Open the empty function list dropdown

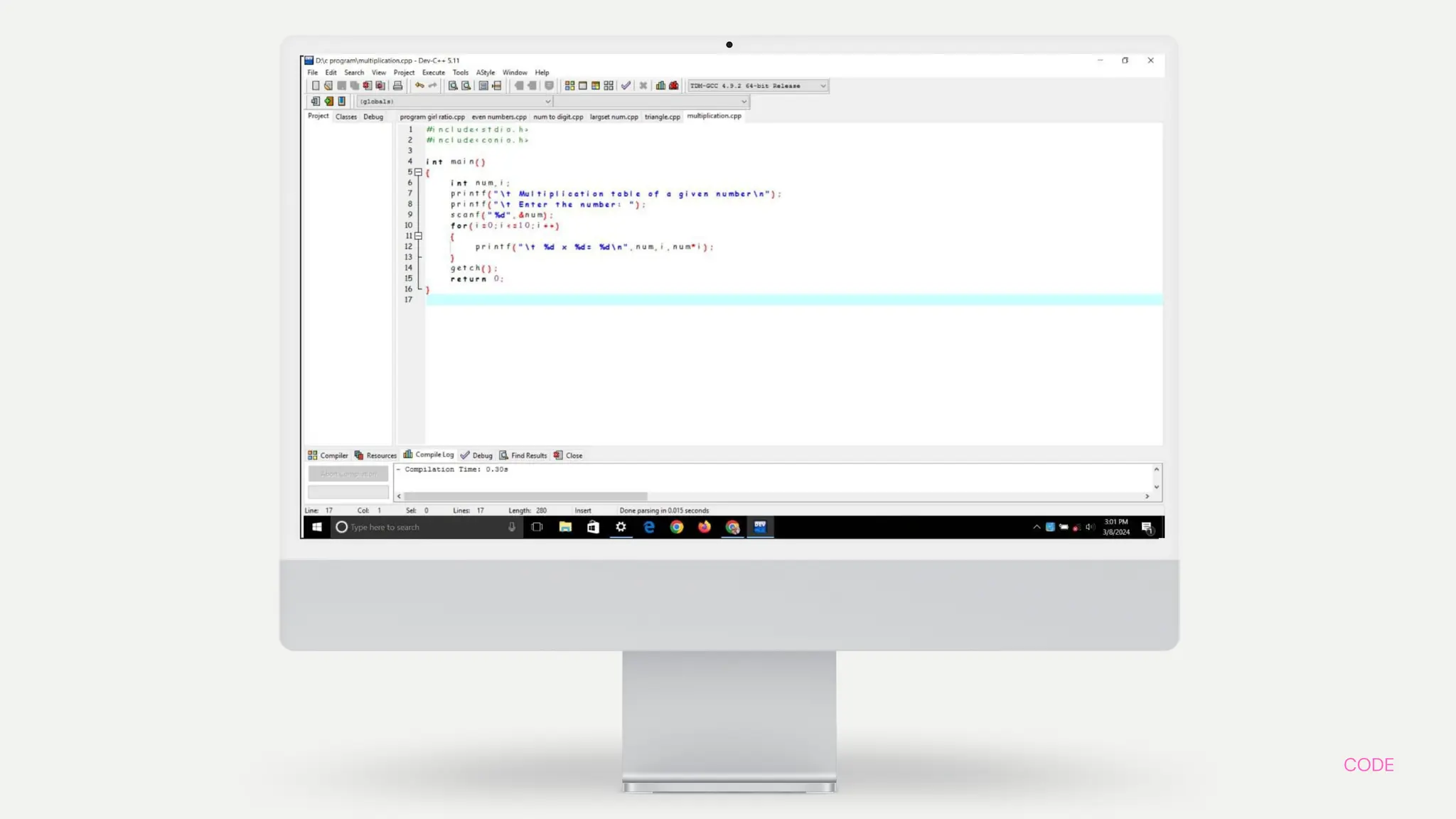[744, 102]
